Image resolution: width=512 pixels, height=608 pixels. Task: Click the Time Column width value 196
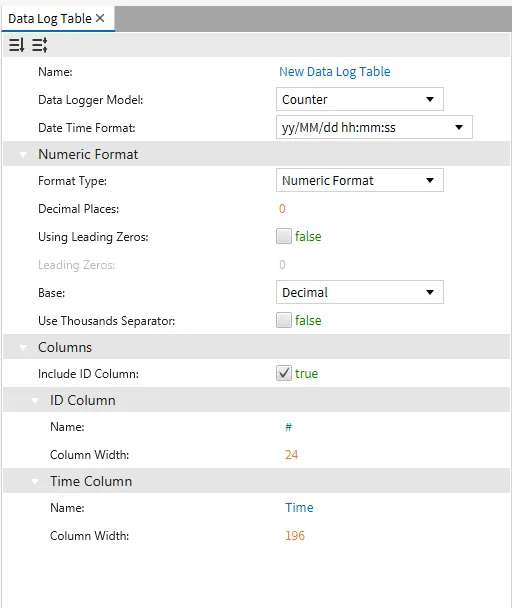click(x=295, y=535)
